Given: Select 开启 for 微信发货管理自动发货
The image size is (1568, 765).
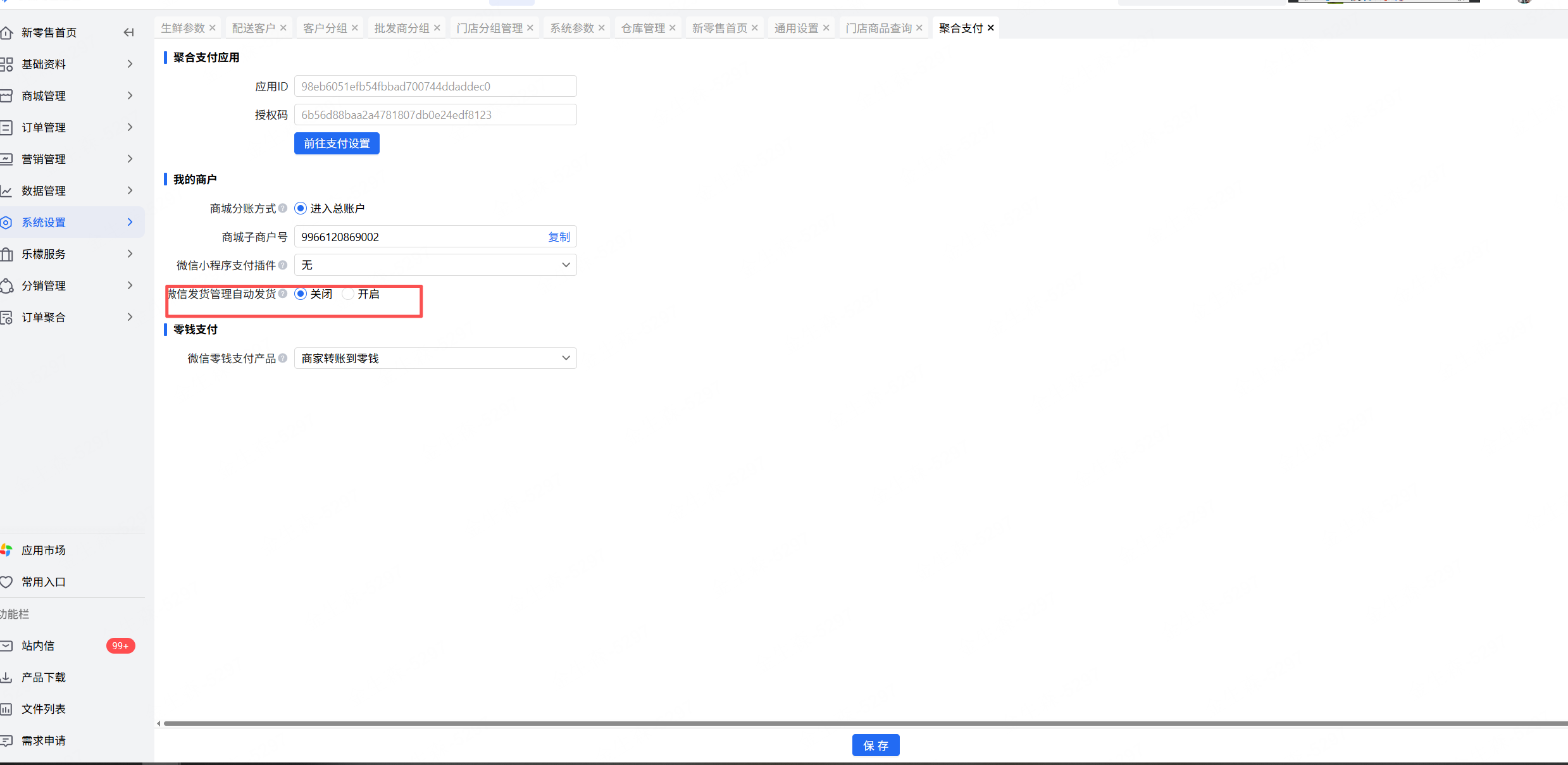Looking at the screenshot, I should [348, 294].
